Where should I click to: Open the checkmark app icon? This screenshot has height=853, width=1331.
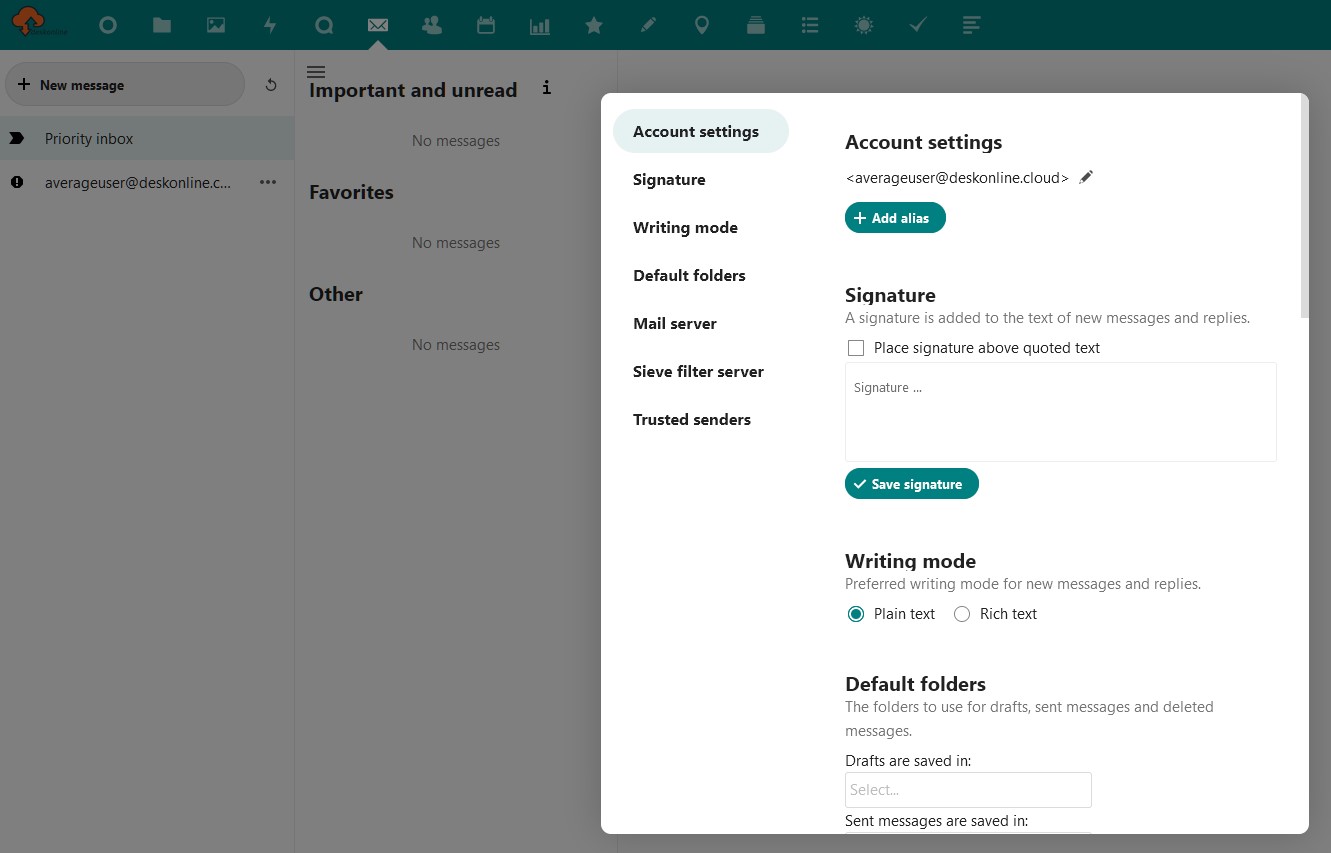(918, 25)
